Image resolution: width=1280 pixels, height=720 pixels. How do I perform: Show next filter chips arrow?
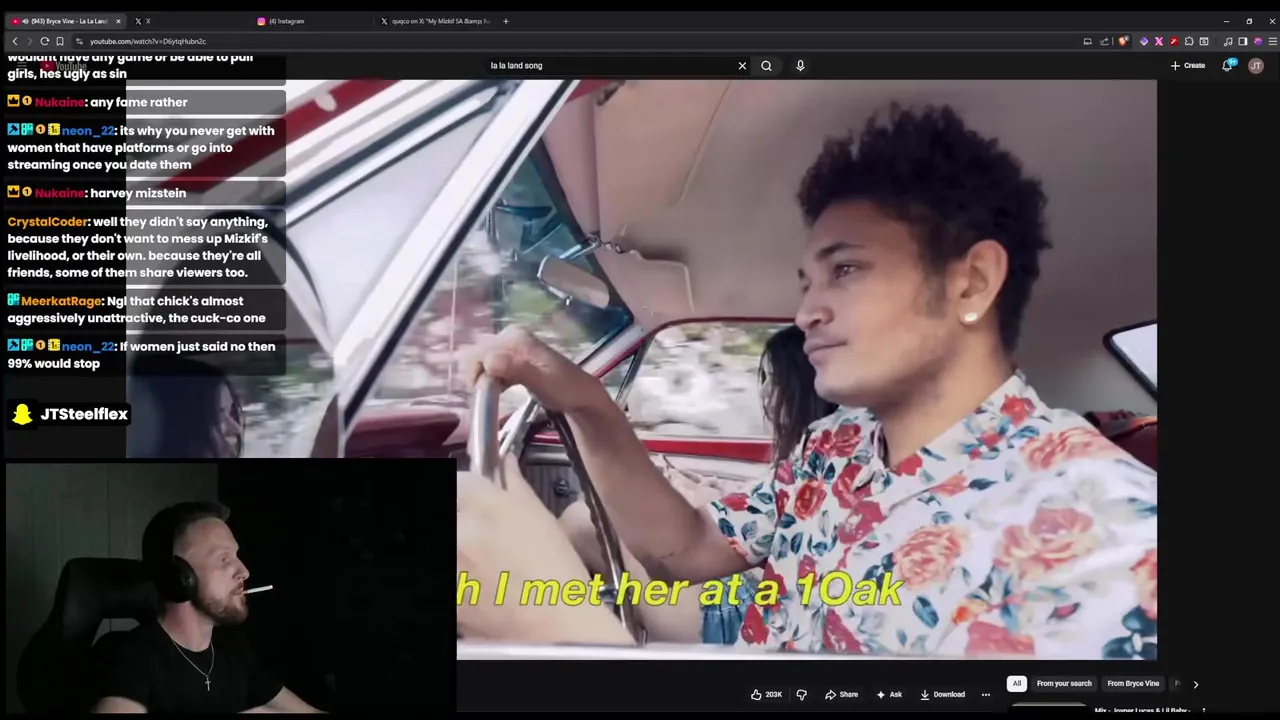(1195, 684)
